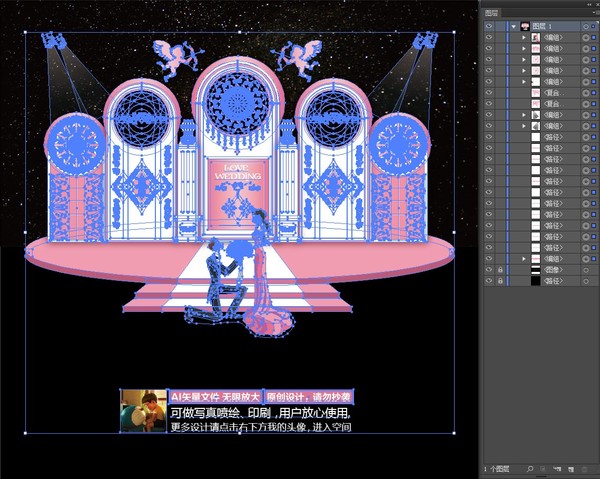Click the target circle of the second <复合…> row
Viewport: 600px width, 479px height.
(x=585, y=104)
